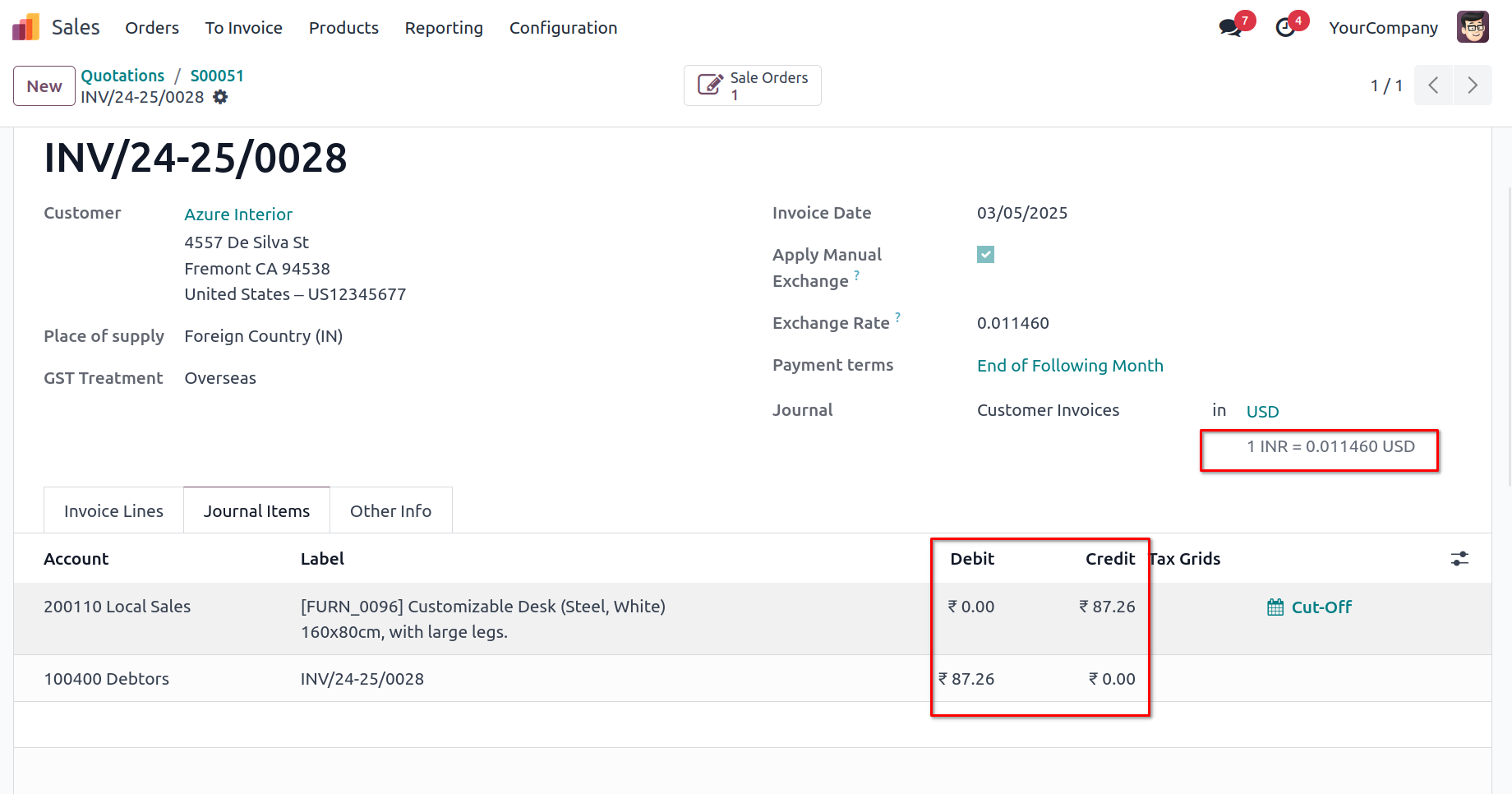
Task: Click the Cut-Off calendar button
Action: [x=1309, y=607]
